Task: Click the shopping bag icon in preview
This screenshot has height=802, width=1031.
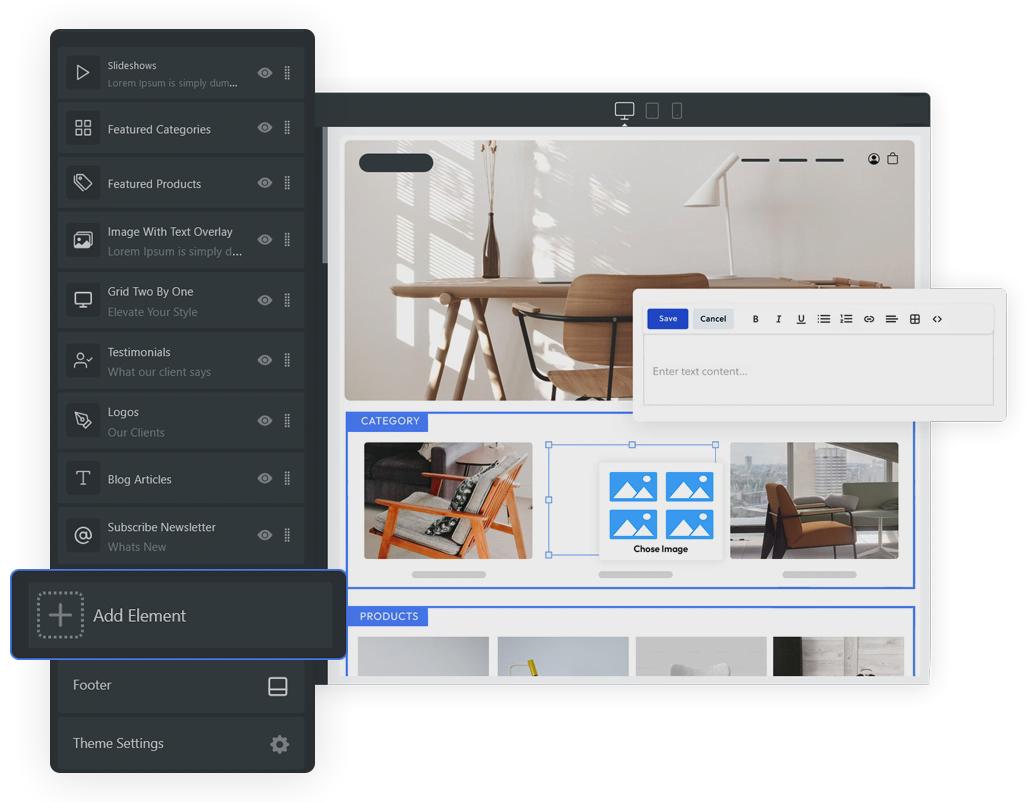Action: coord(893,158)
